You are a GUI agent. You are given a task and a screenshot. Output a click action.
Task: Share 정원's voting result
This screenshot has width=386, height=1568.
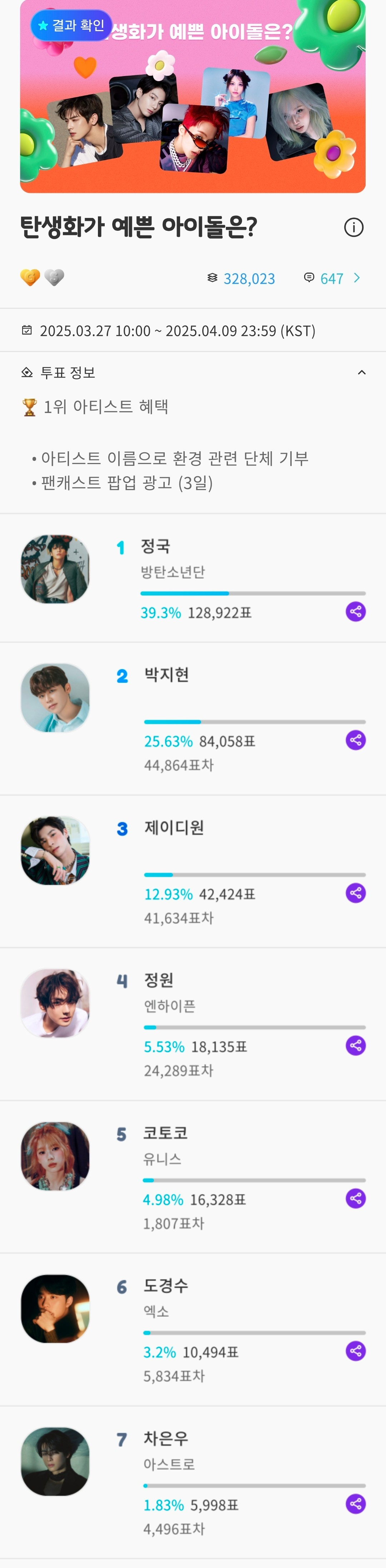(x=356, y=1045)
